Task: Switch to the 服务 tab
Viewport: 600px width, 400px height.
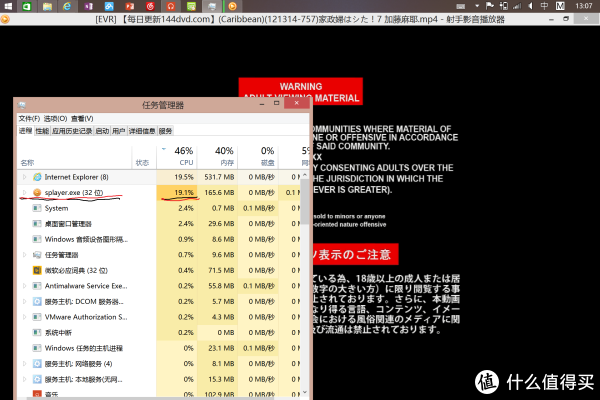Action: pos(165,131)
